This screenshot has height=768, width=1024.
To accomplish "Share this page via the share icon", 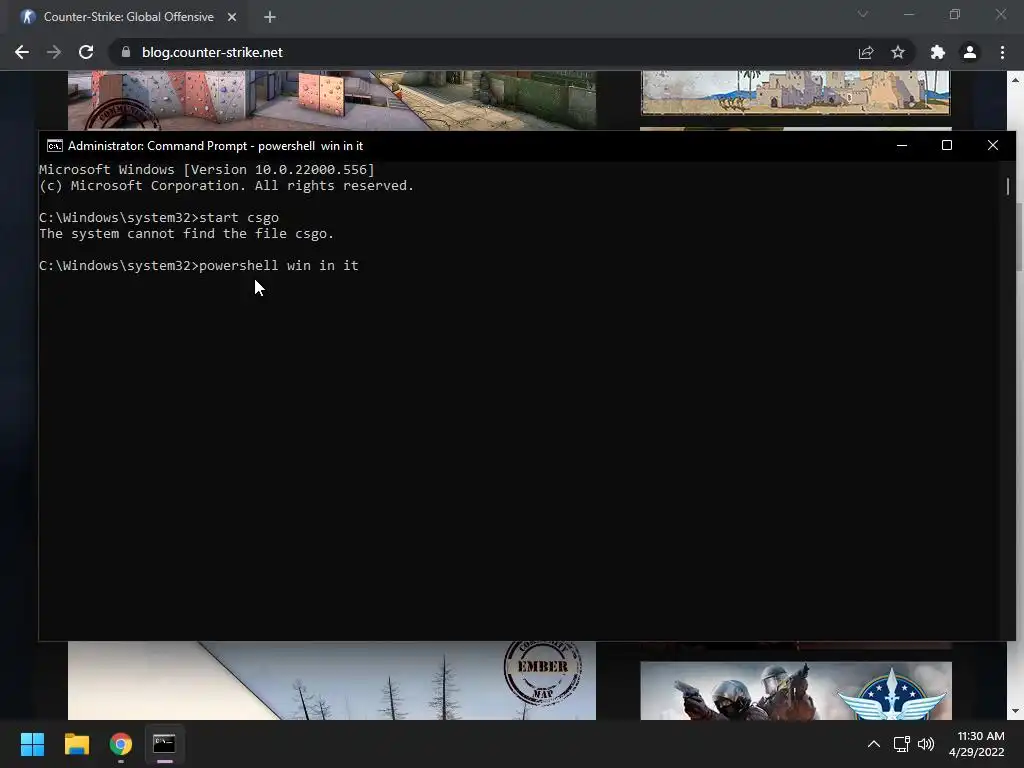I will tap(866, 52).
